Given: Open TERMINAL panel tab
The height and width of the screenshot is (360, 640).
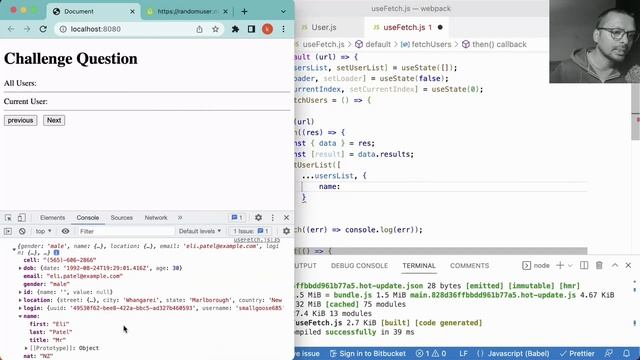Looking at the screenshot, I should (419, 266).
